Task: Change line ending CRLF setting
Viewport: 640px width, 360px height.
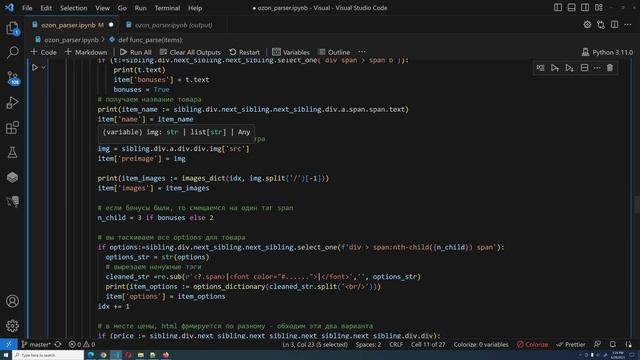Action: [396, 344]
